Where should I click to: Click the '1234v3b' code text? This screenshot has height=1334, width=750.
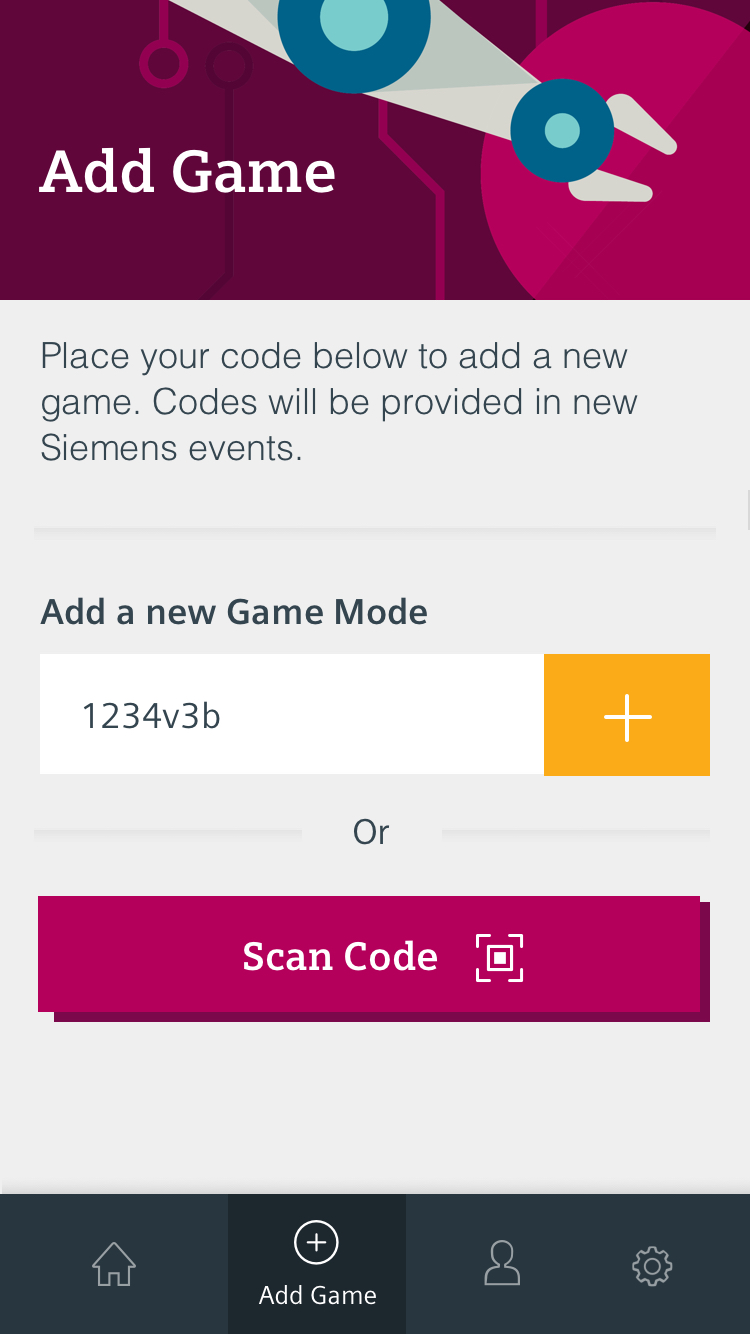pyautogui.click(x=151, y=716)
